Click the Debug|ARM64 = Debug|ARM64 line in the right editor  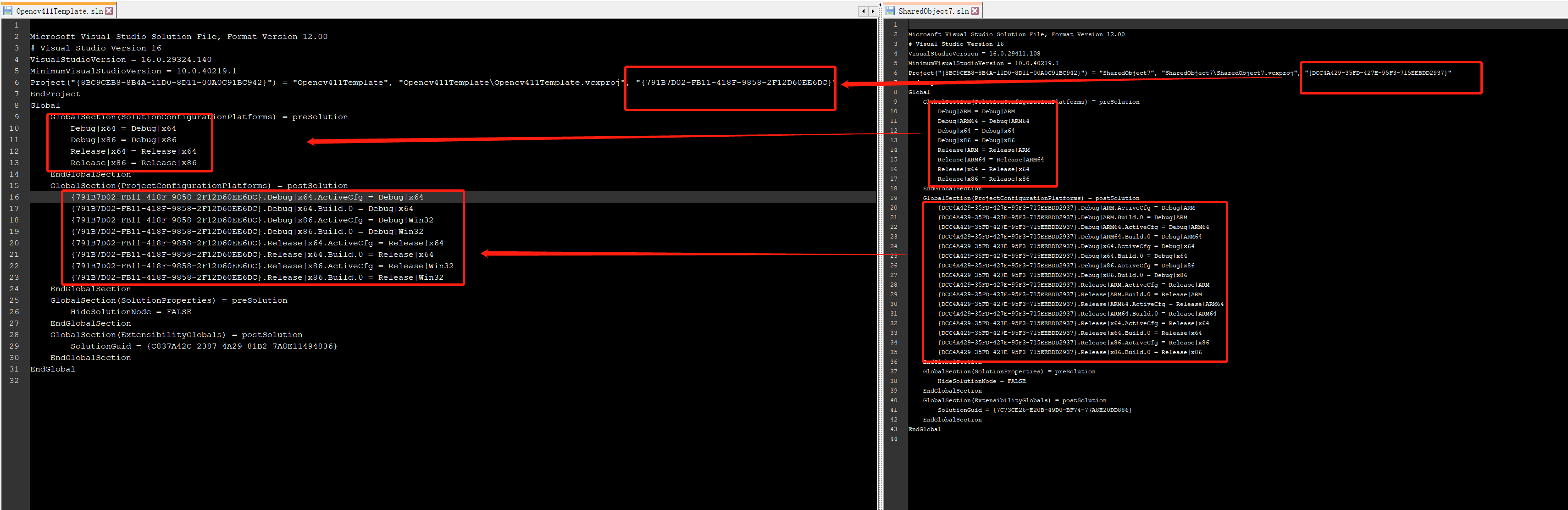point(983,121)
